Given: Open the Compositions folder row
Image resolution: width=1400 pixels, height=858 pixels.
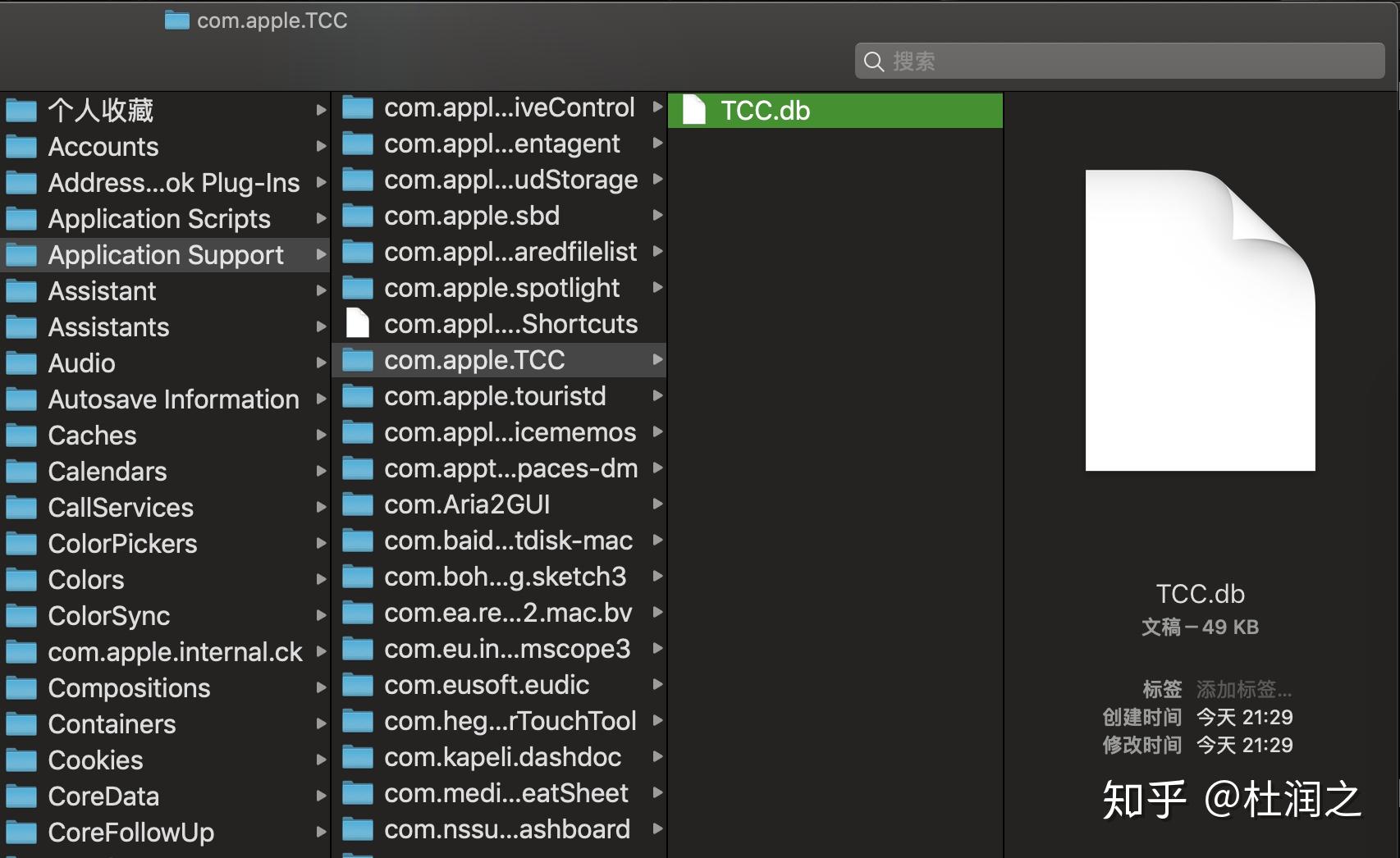Looking at the screenshot, I should tap(165, 687).
